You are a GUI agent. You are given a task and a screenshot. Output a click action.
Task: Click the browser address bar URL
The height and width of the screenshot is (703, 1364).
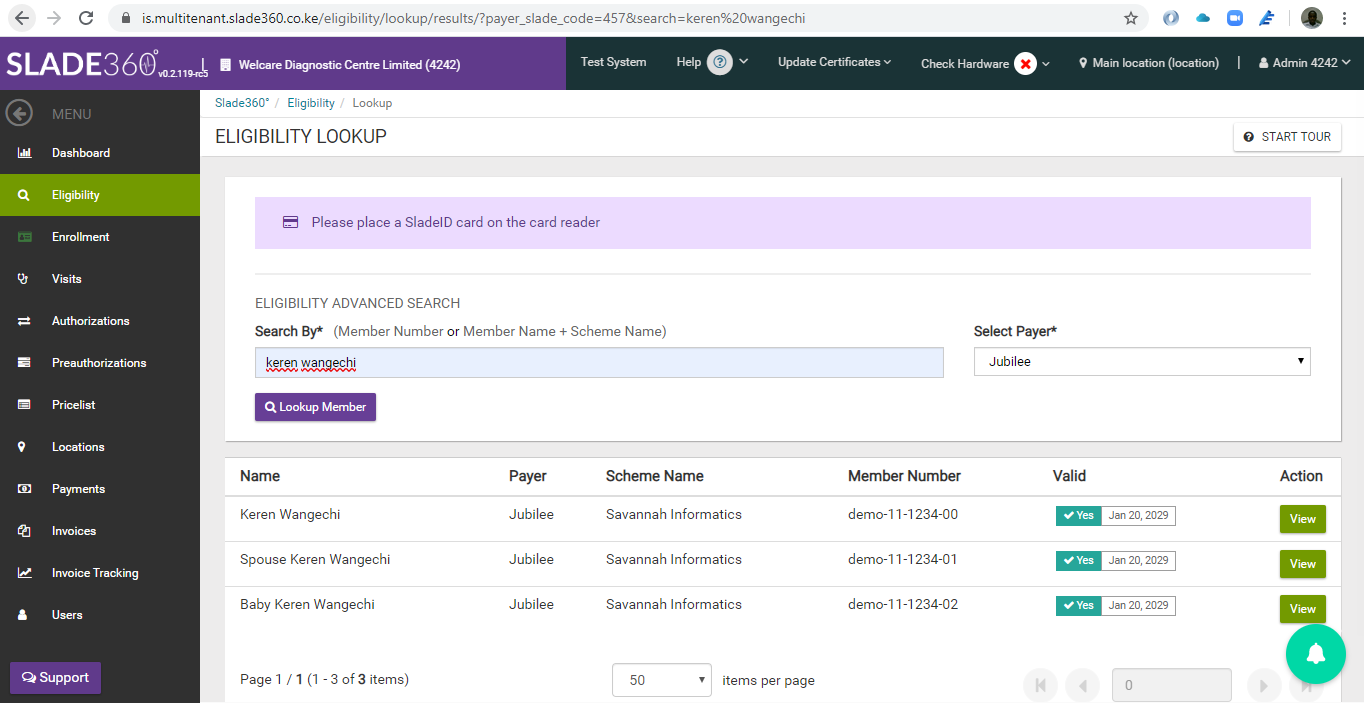[473, 18]
